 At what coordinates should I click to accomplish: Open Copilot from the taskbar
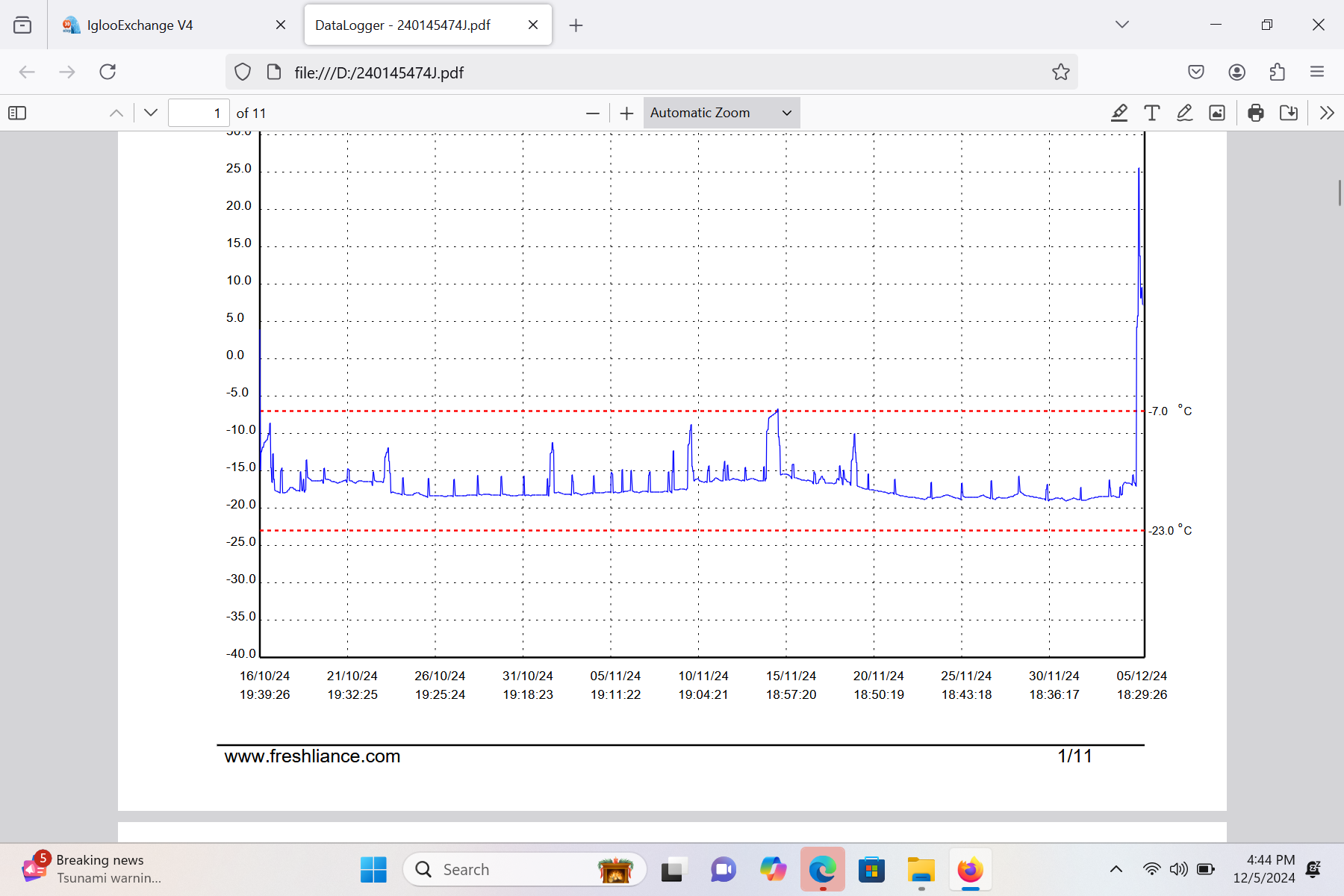[773, 870]
